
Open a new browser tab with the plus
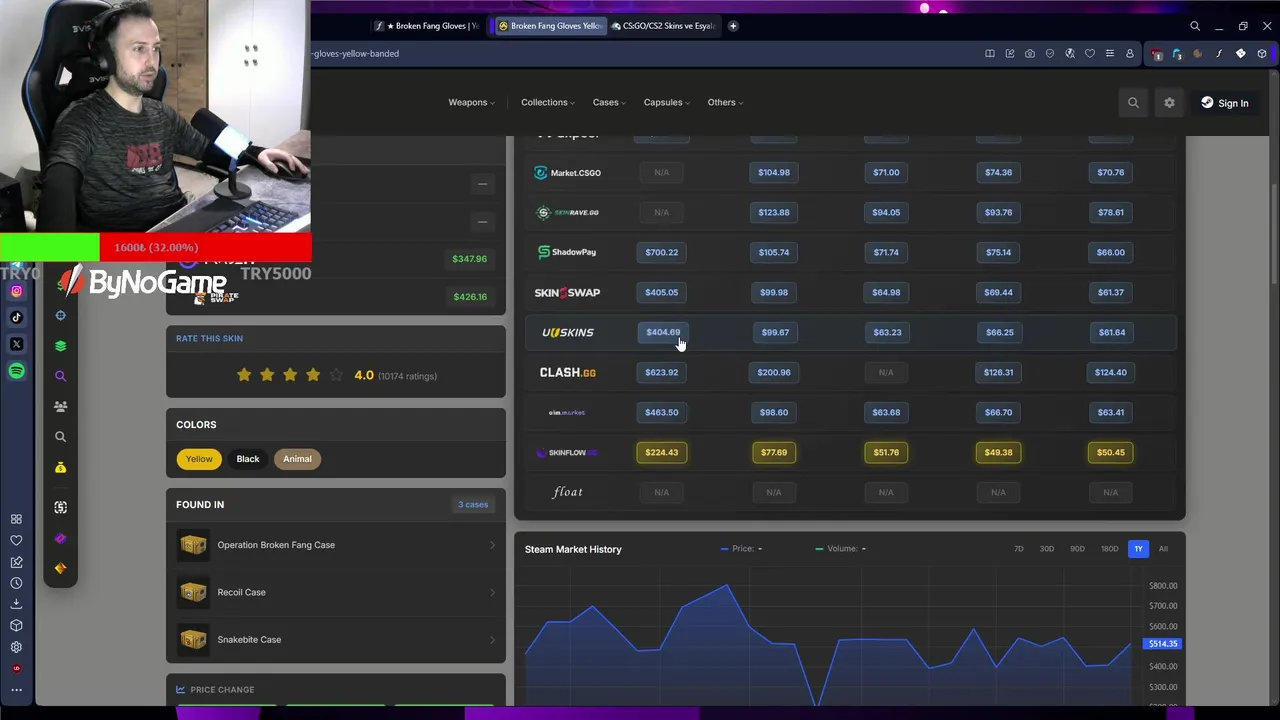pos(733,26)
